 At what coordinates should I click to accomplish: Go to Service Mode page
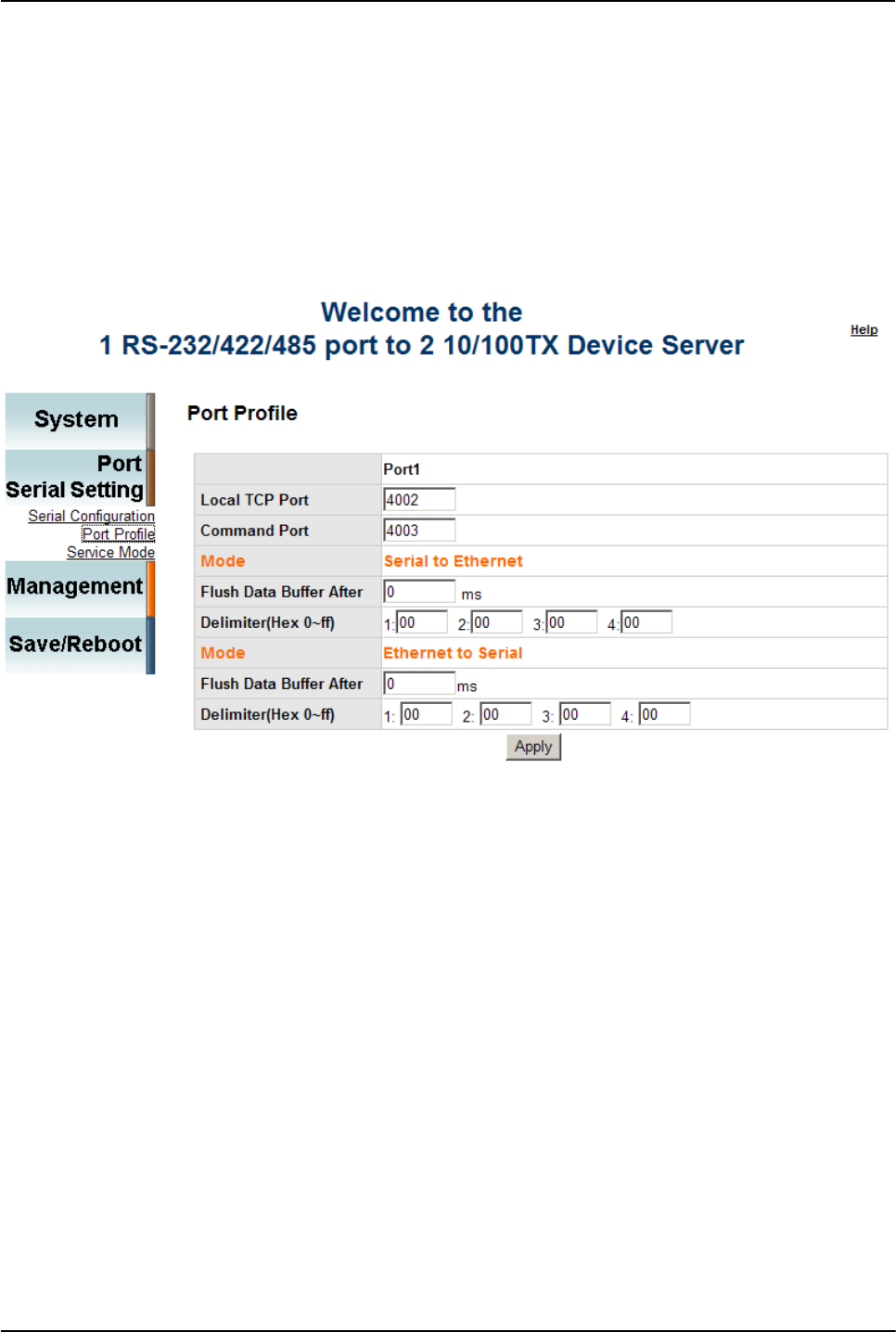pos(110,553)
